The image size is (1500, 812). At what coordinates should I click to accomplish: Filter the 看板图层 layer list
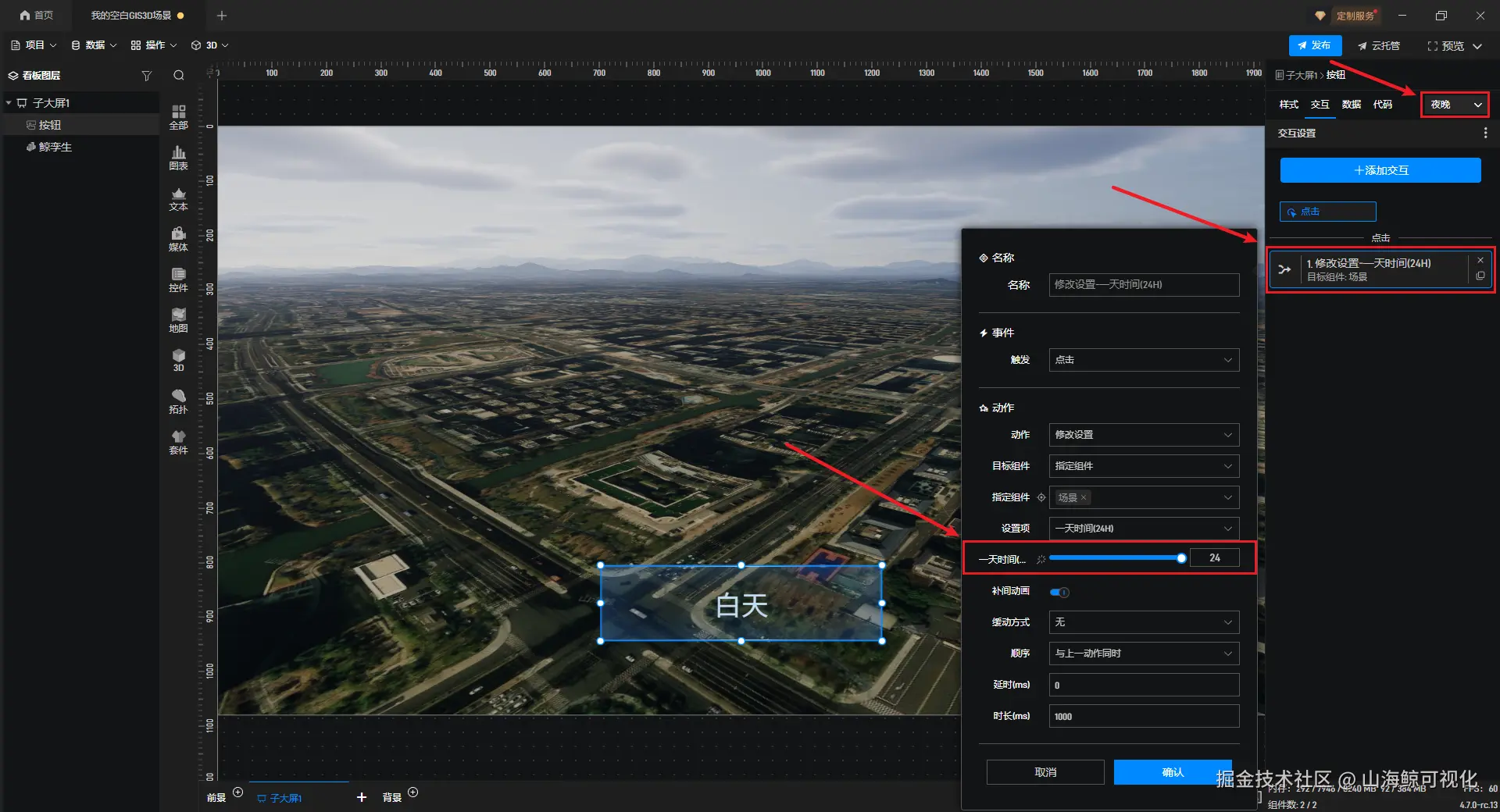coord(146,76)
